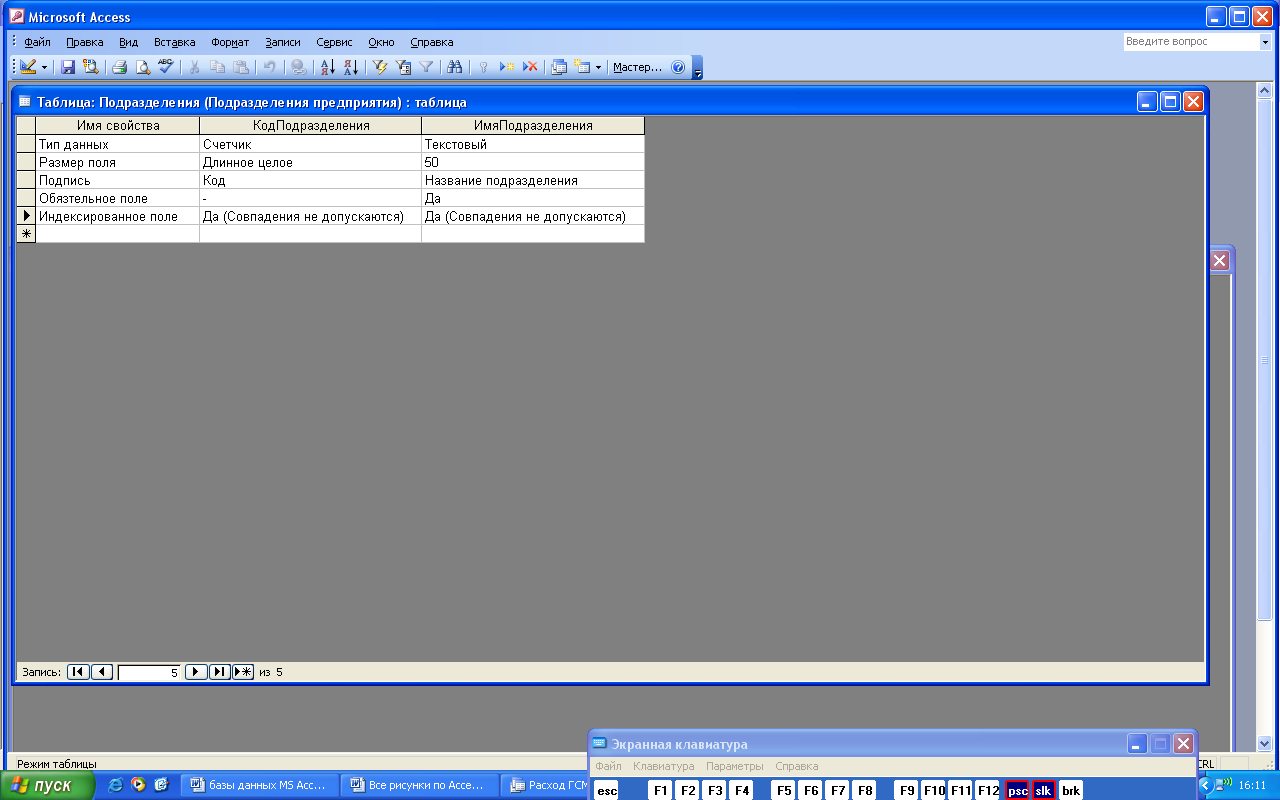
Task: Open the Формат menu
Action: [230, 42]
